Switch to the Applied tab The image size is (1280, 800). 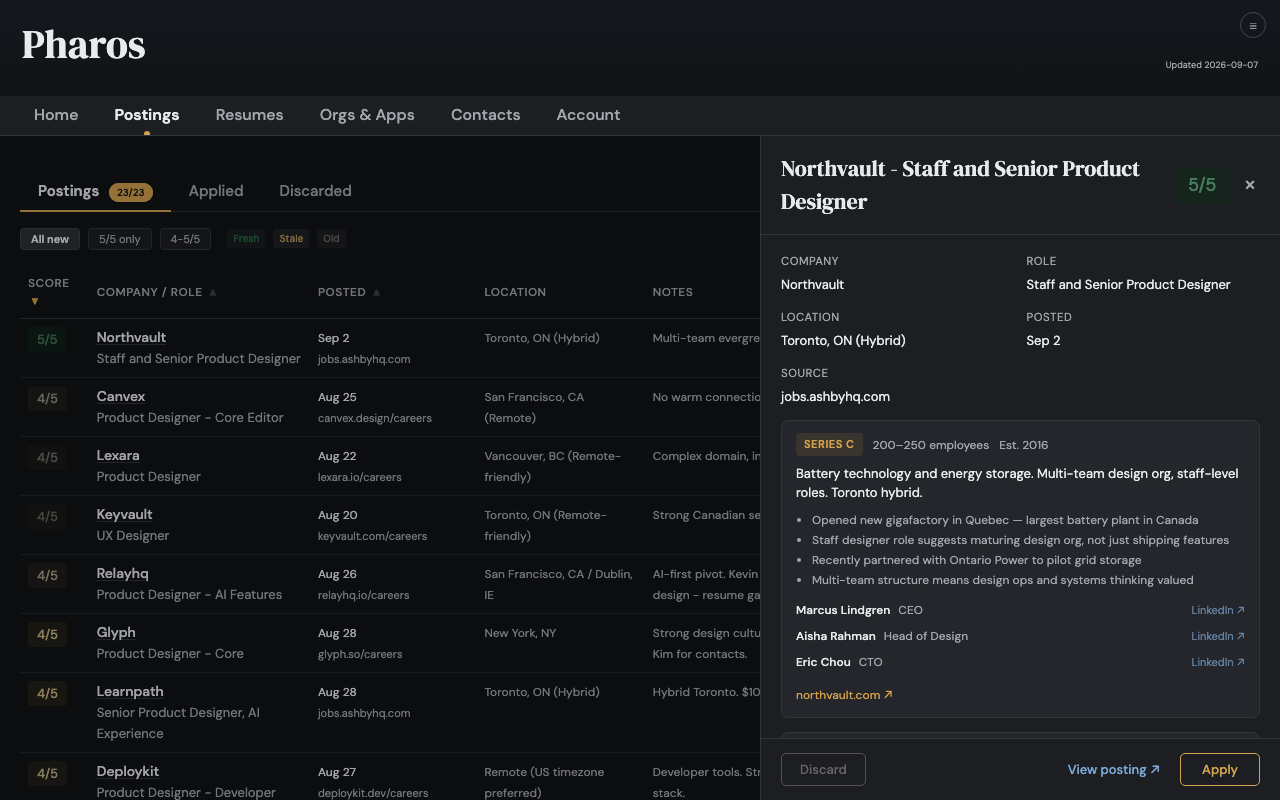click(216, 191)
